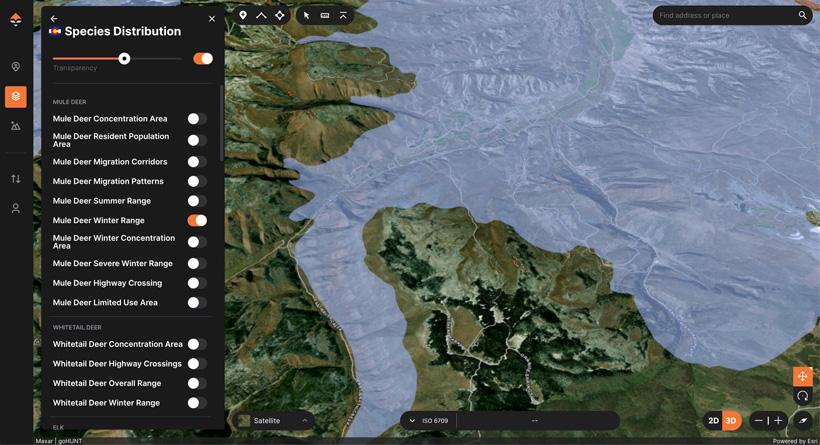Reset orientation with the compass icon
This screenshot has height=445, width=820.
(803, 420)
